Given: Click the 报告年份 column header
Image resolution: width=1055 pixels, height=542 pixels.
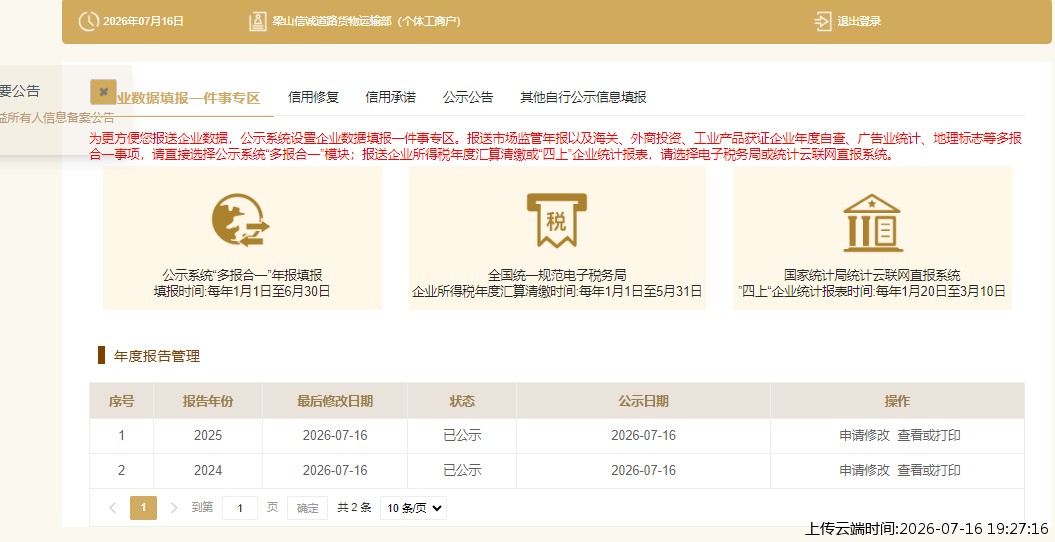Looking at the screenshot, I should 208,401.
